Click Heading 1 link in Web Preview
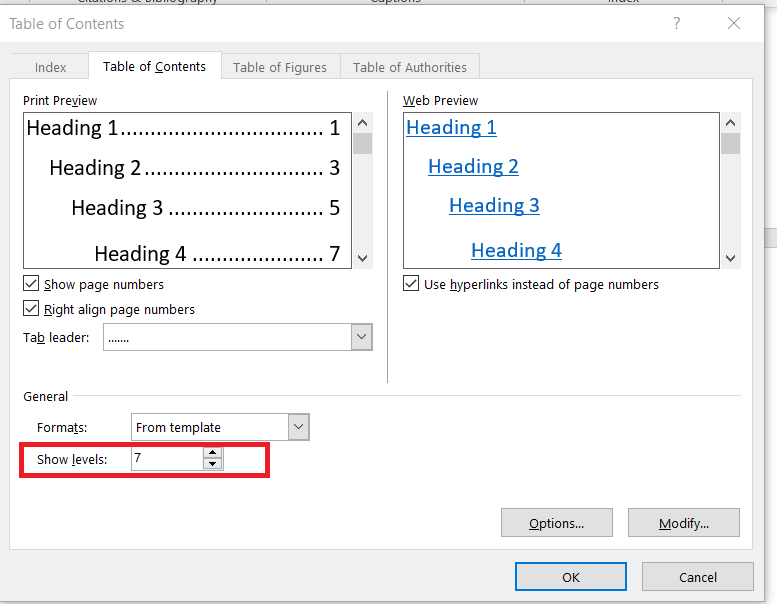Viewport: 777px width, 604px height. [x=451, y=127]
